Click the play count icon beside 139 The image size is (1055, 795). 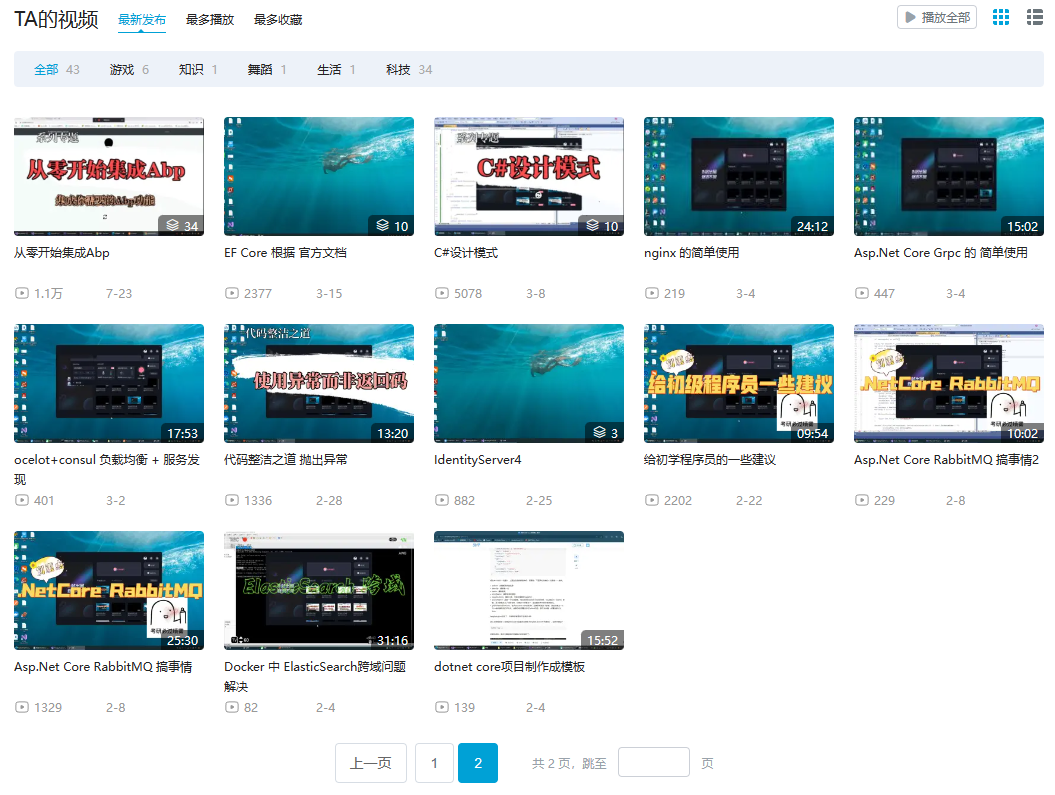pos(442,708)
